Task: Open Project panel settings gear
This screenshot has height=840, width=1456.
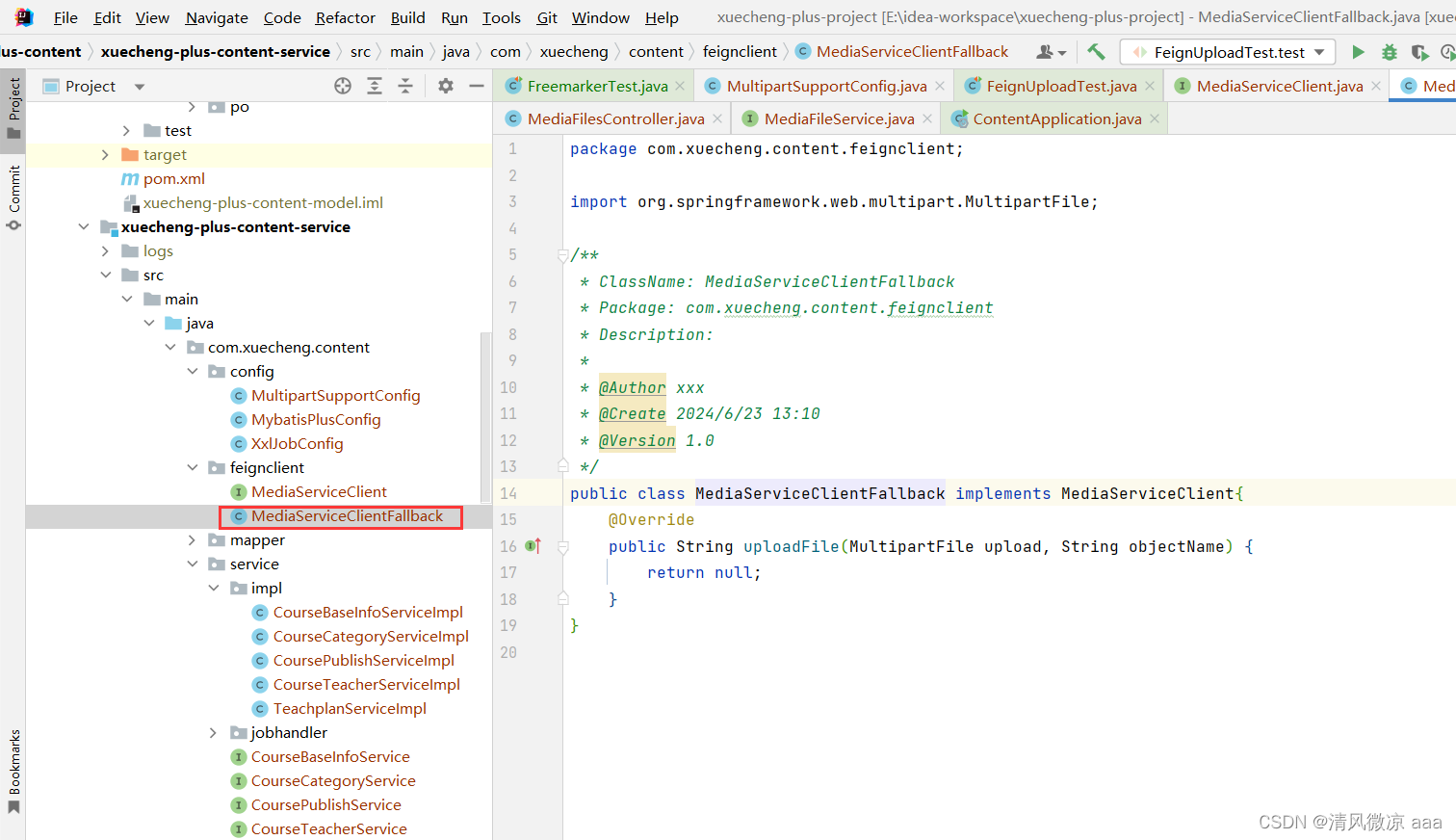Action: pos(445,86)
